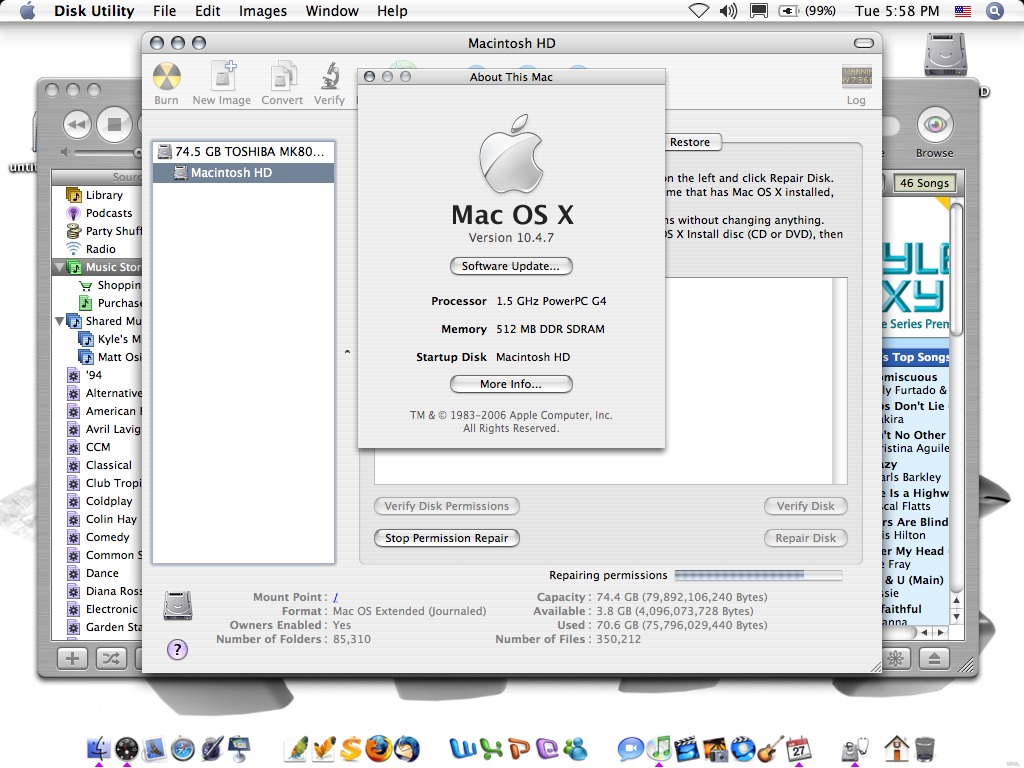This screenshot has height=768, width=1024.
Task: Open iChat from the Dock
Action: pyautogui.click(x=630, y=748)
